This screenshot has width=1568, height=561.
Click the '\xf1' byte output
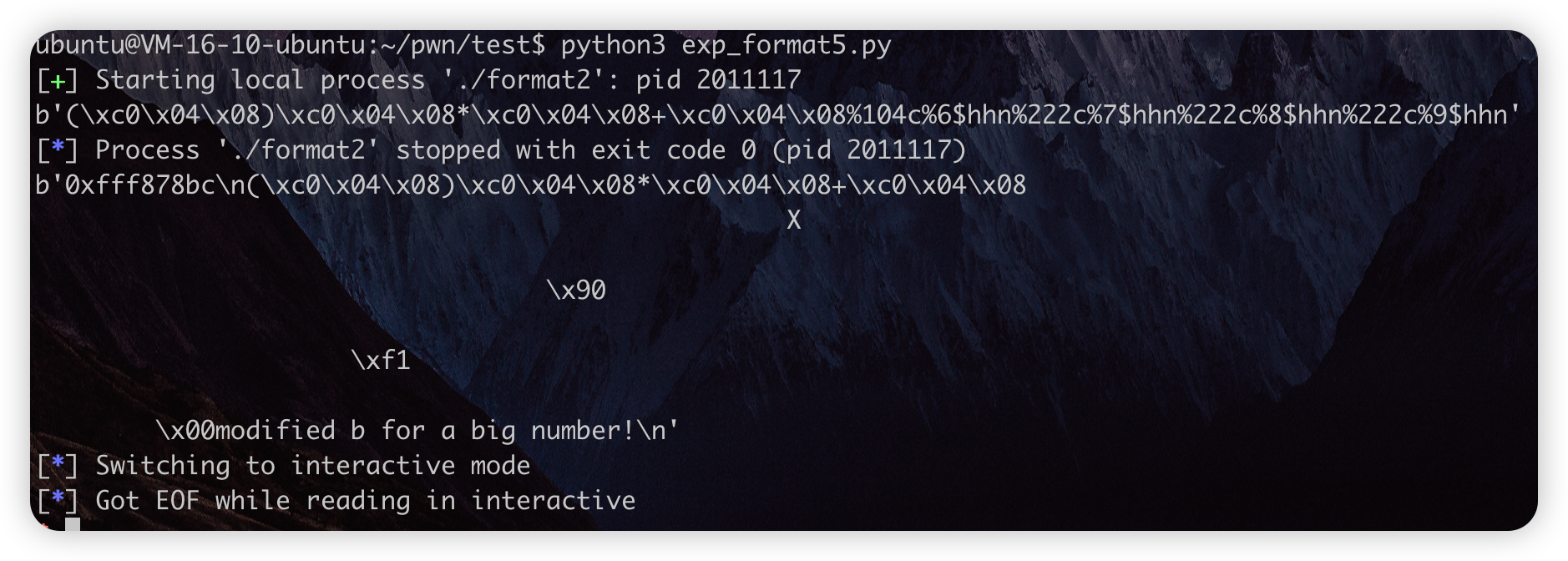click(381, 361)
